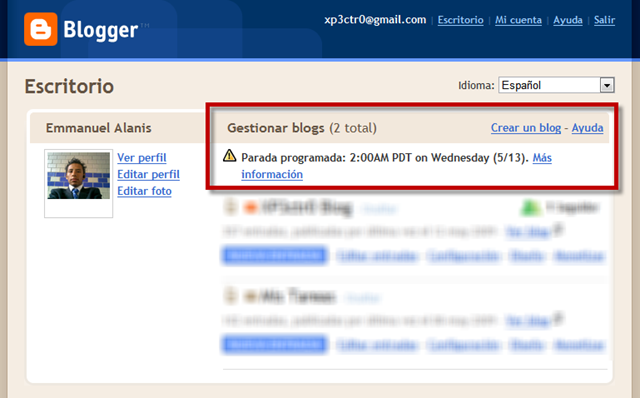Sign out with the Salir link
Screen dimensions: 640x398
(x=604, y=20)
